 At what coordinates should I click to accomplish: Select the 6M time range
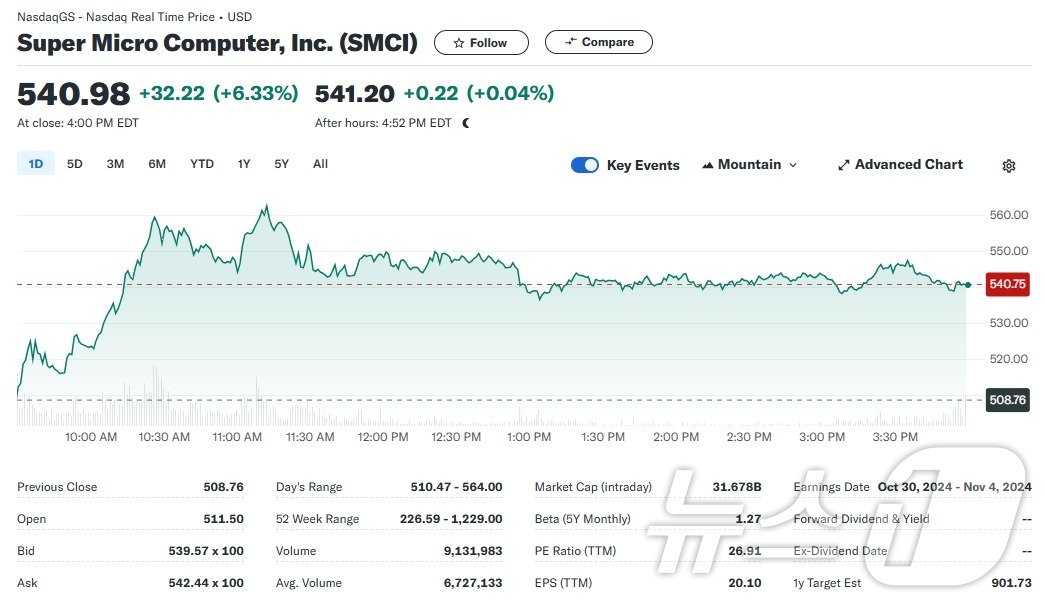157,164
